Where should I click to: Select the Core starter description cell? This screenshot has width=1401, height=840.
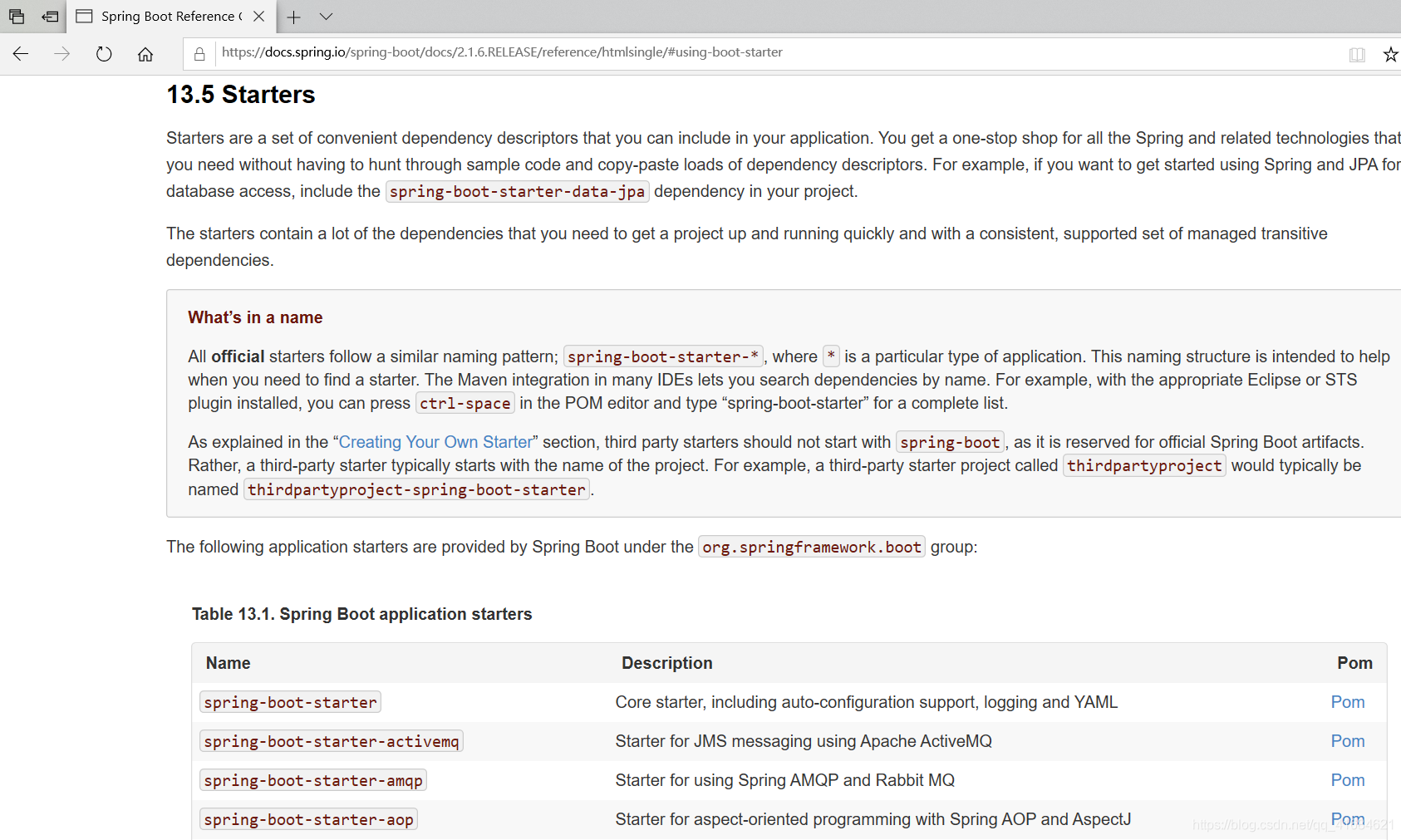tap(867, 702)
